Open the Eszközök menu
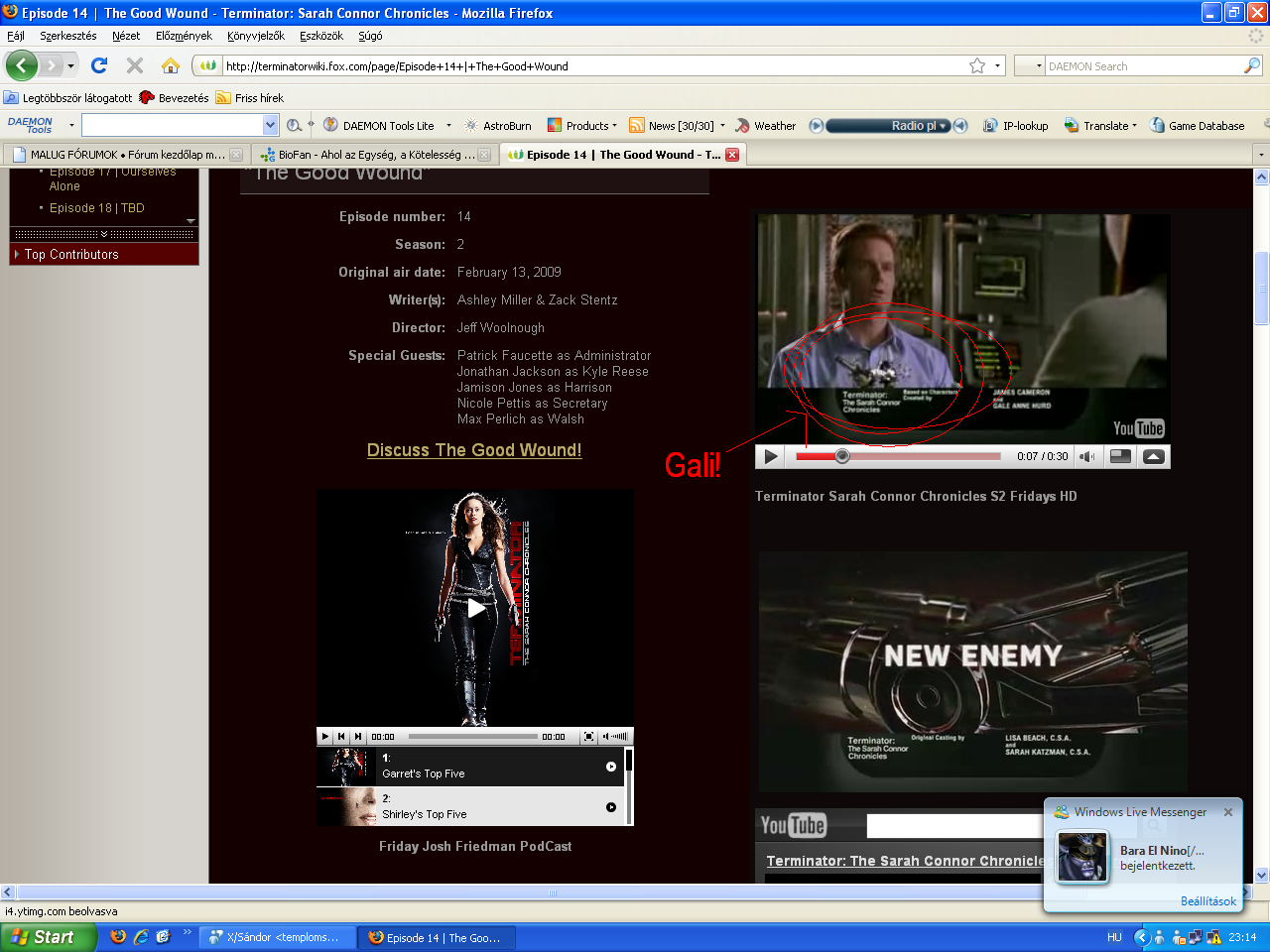The image size is (1270, 952). click(x=321, y=36)
